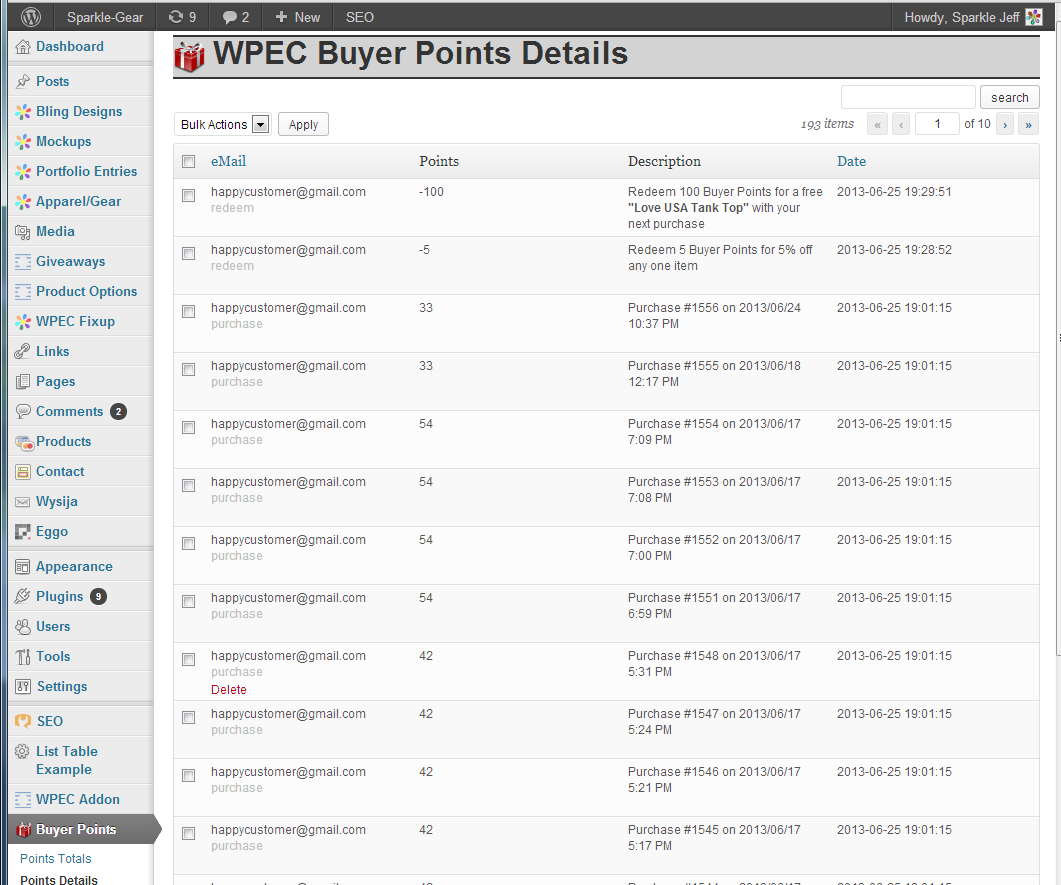
Task: Open the comments bubble icon in admin bar
Action: (x=230, y=17)
